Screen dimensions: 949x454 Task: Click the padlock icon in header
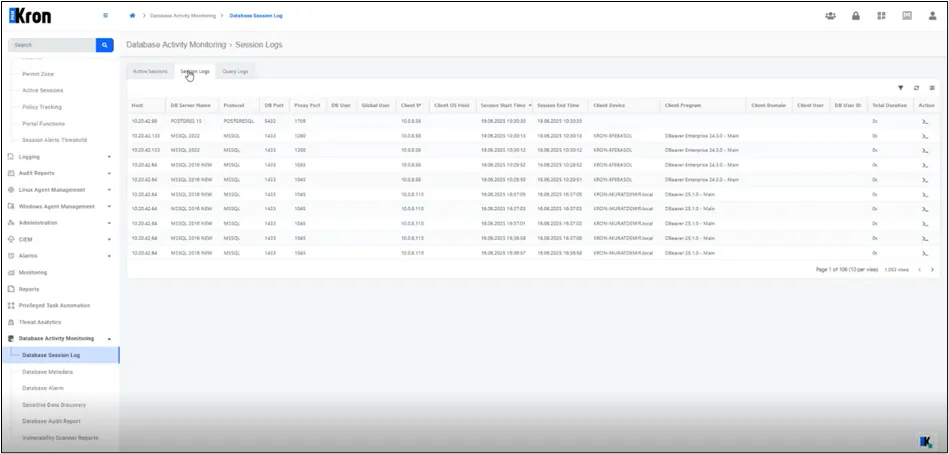856,16
